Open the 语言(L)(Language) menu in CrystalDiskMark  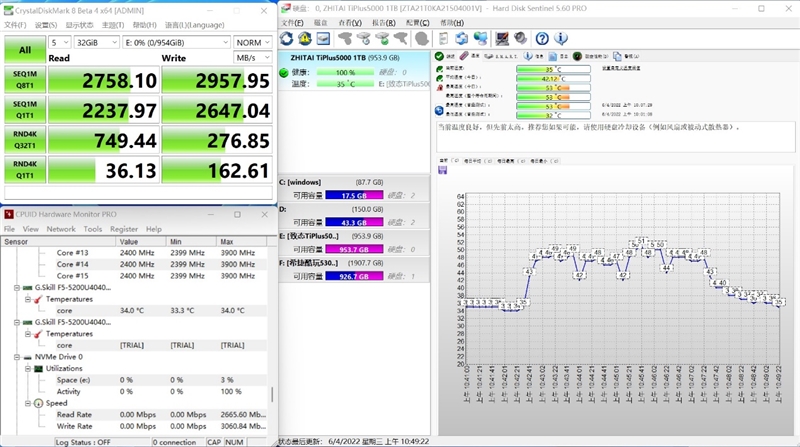click(194, 25)
